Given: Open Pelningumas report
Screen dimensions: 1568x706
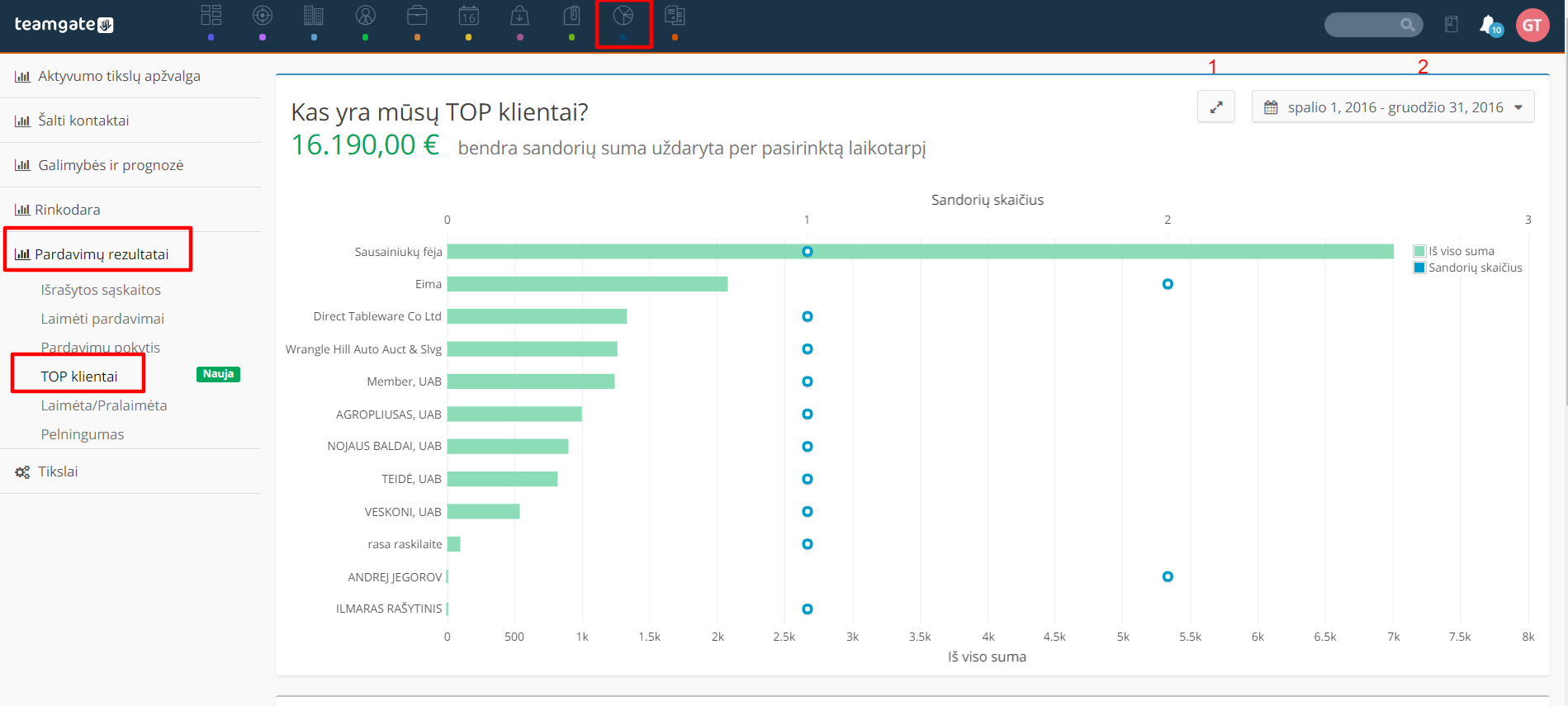Looking at the screenshot, I should pyautogui.click(x=83, y=434).
